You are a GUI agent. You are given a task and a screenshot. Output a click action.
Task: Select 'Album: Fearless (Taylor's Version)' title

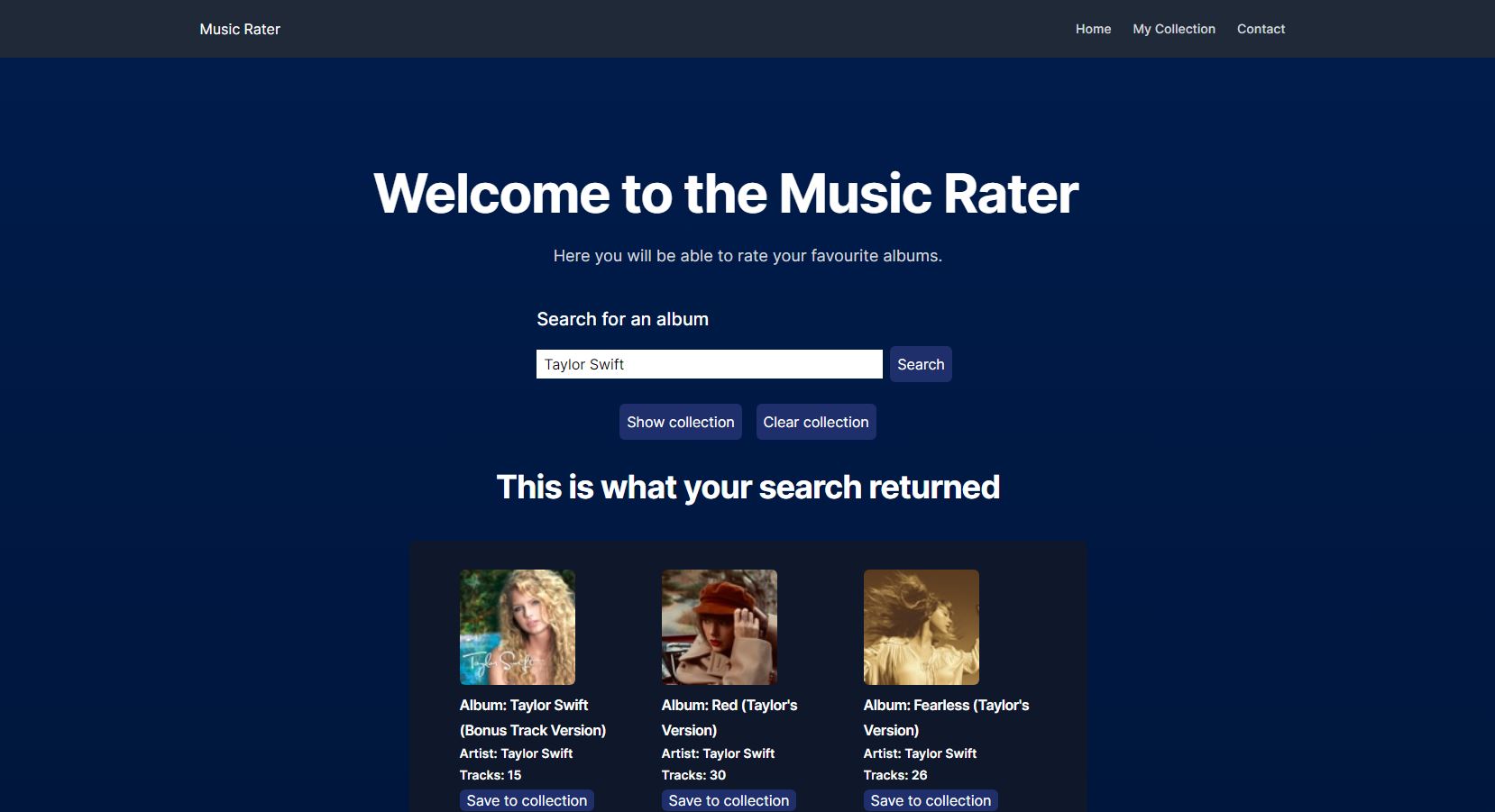(x=946, y=717)
